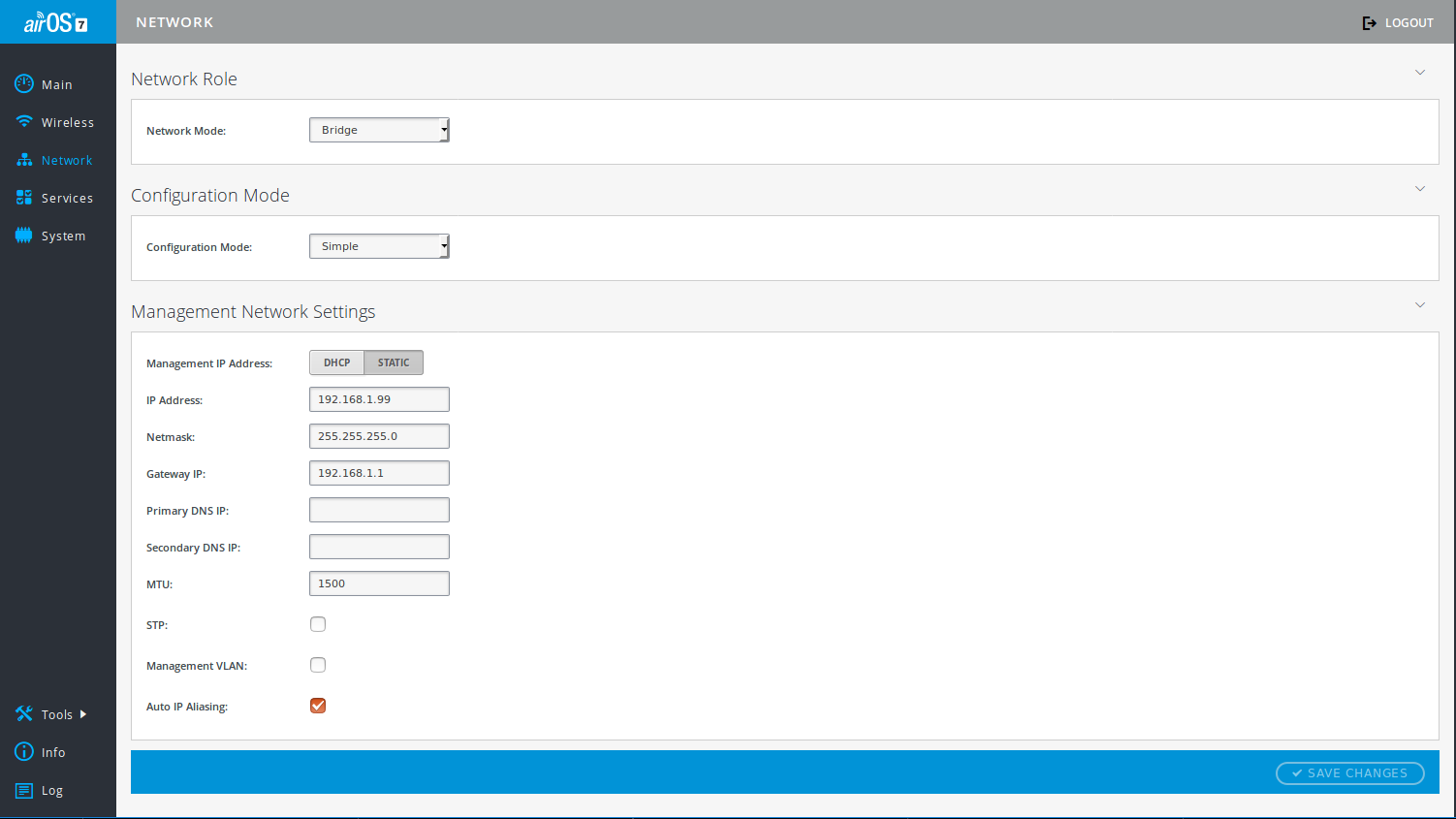This screenshot has width=1456, height=819.
Task: Enable the Management VLAN checkbox
Action: point(318,665)
